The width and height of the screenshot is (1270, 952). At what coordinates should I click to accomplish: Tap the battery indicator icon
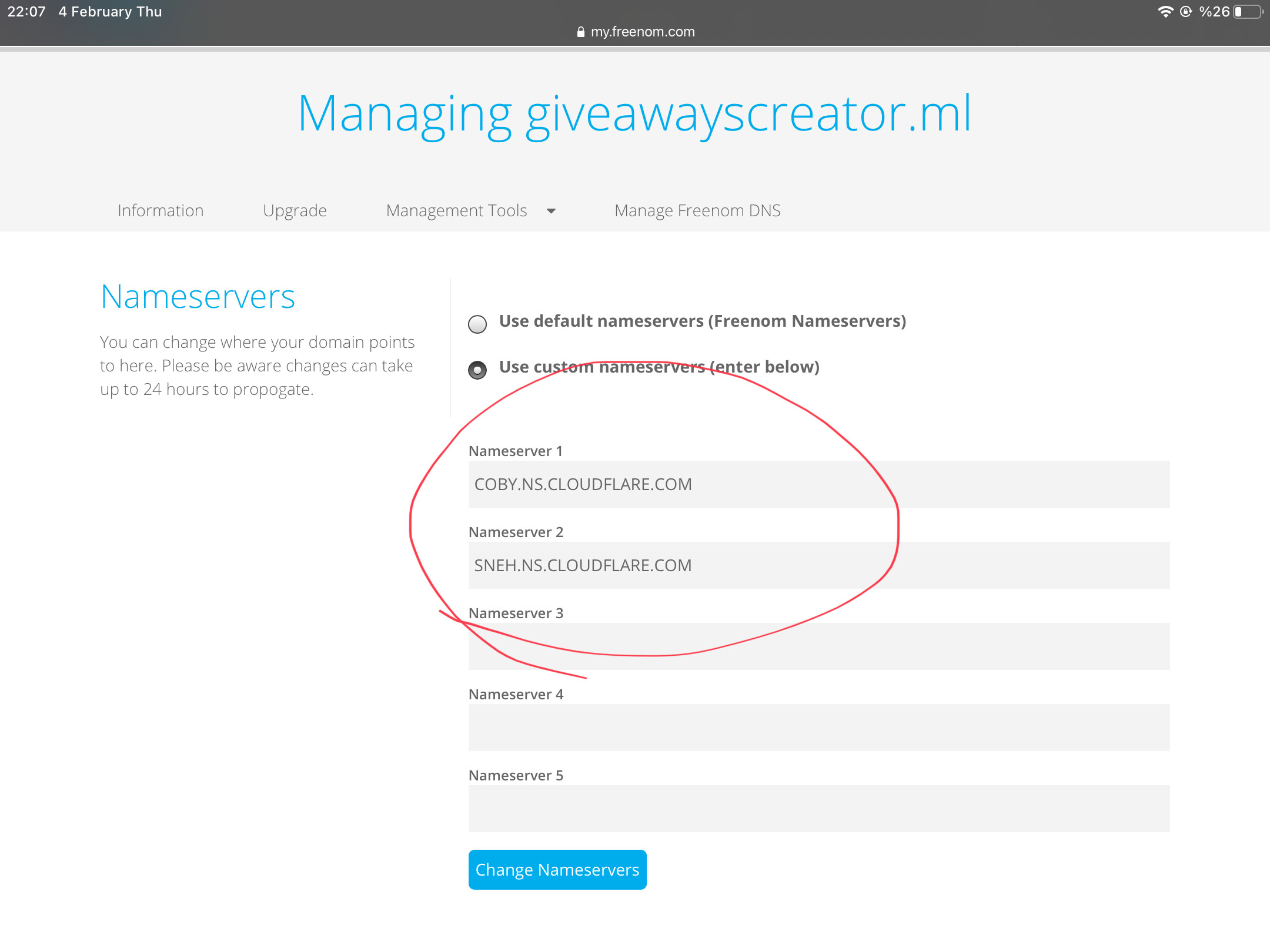pos(1248,12)
